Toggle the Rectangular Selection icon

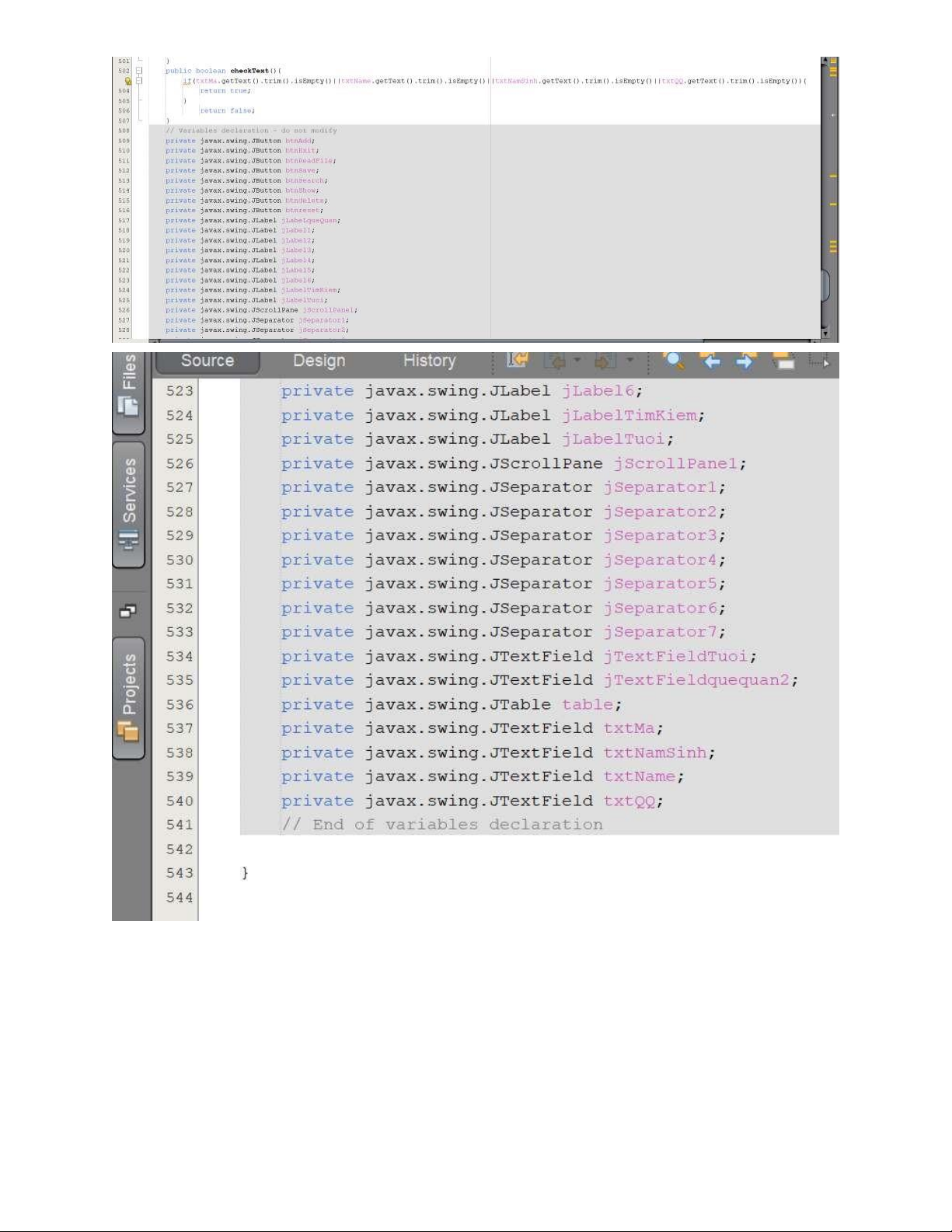pos(818,360)
